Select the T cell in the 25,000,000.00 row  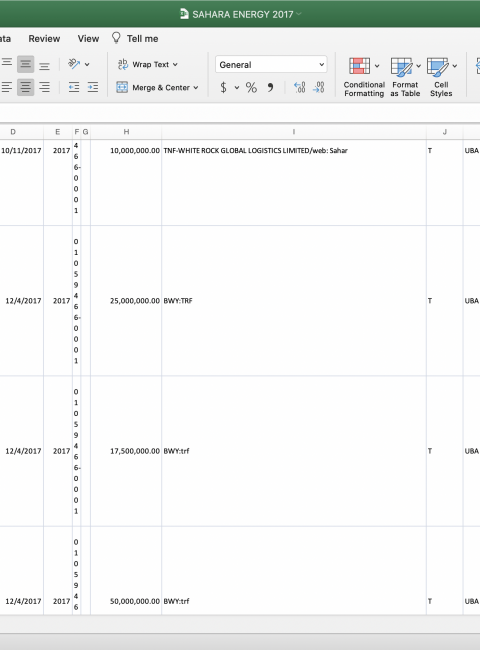tap(444, 301)
